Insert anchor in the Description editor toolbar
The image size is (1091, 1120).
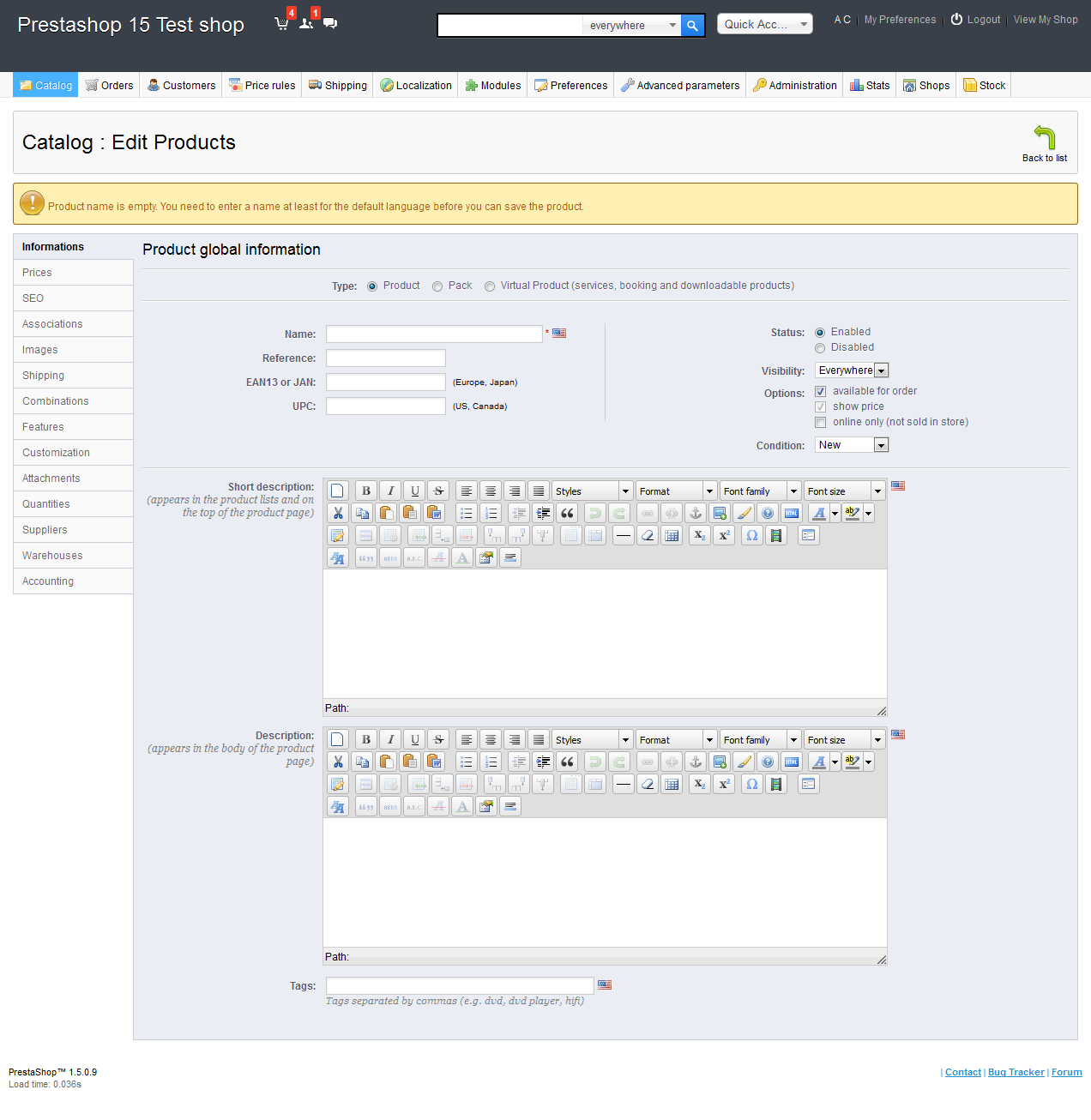[x=696, y=762]
